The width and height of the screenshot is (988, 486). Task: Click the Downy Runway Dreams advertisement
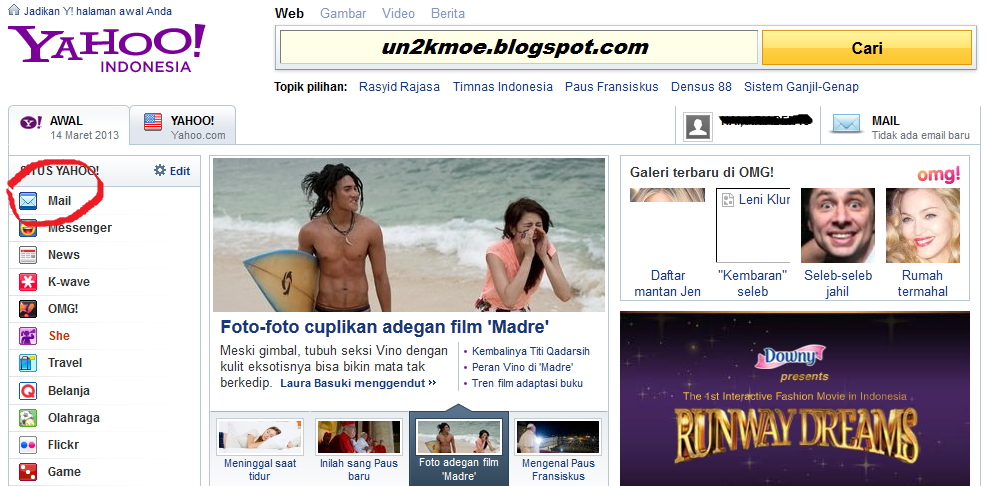[x=795, y=399]
